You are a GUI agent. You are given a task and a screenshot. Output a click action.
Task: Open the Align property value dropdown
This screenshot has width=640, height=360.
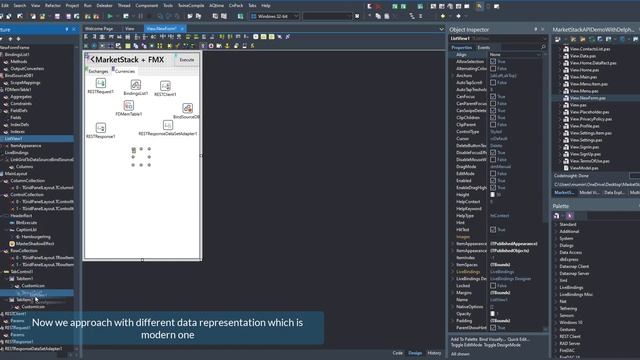(539, 54)
